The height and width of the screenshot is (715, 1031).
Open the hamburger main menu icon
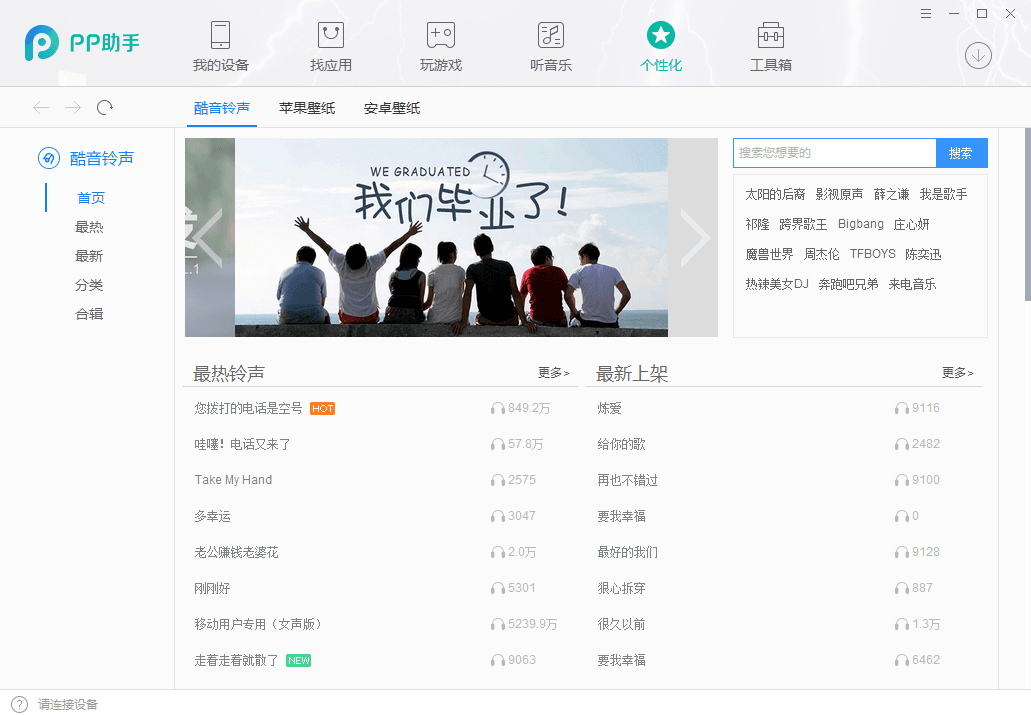[926, 13]
